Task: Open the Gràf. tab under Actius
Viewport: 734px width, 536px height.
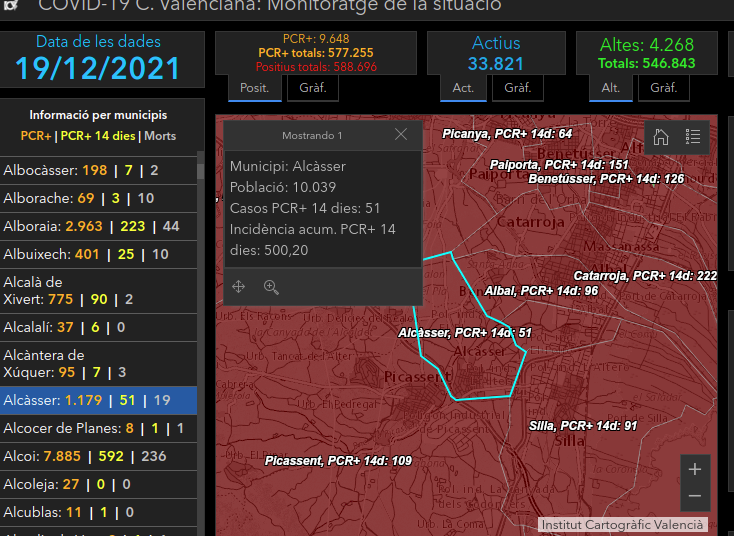Action: pos(517,88)
